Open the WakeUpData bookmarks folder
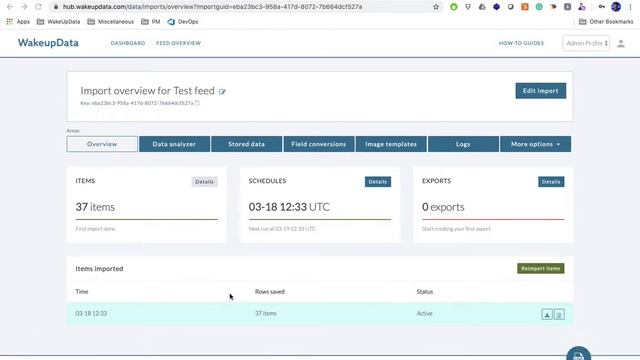The height and width of the screenshot is (360, 640). (x=58, y=22)
